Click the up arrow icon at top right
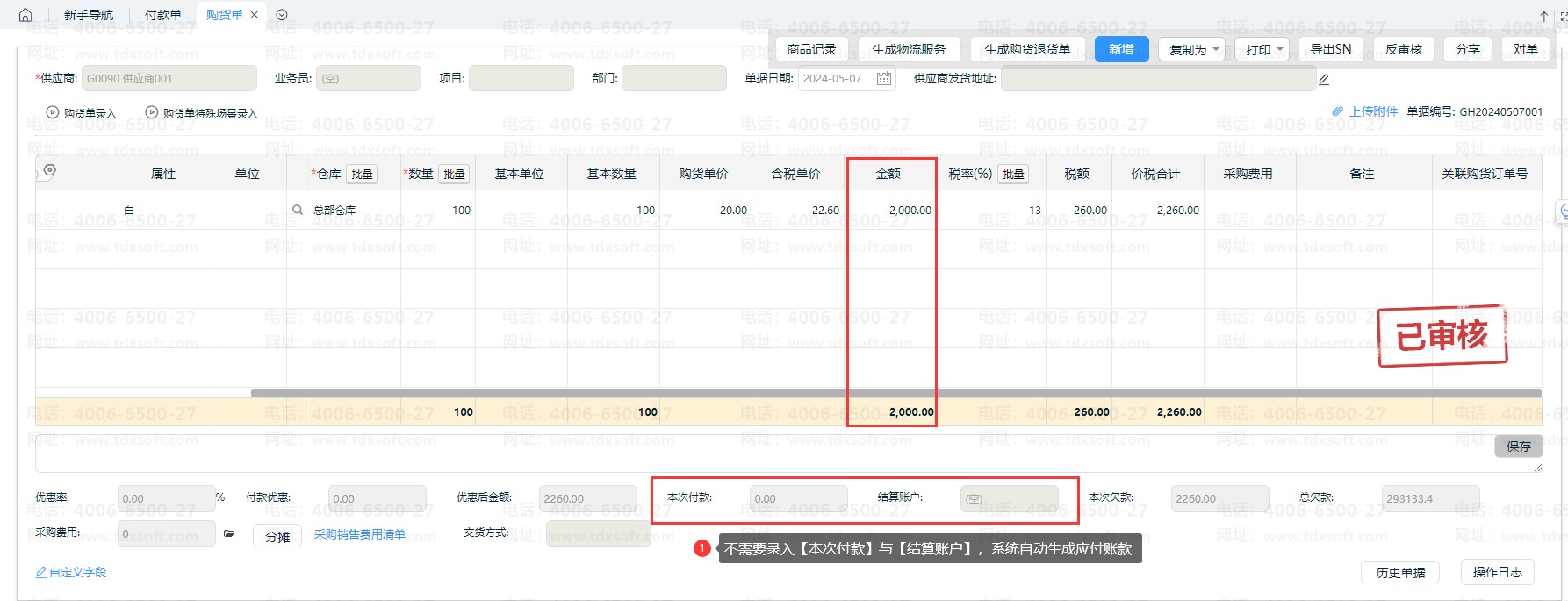This screenshot has width=1568, height=601. coord(1543,16)
